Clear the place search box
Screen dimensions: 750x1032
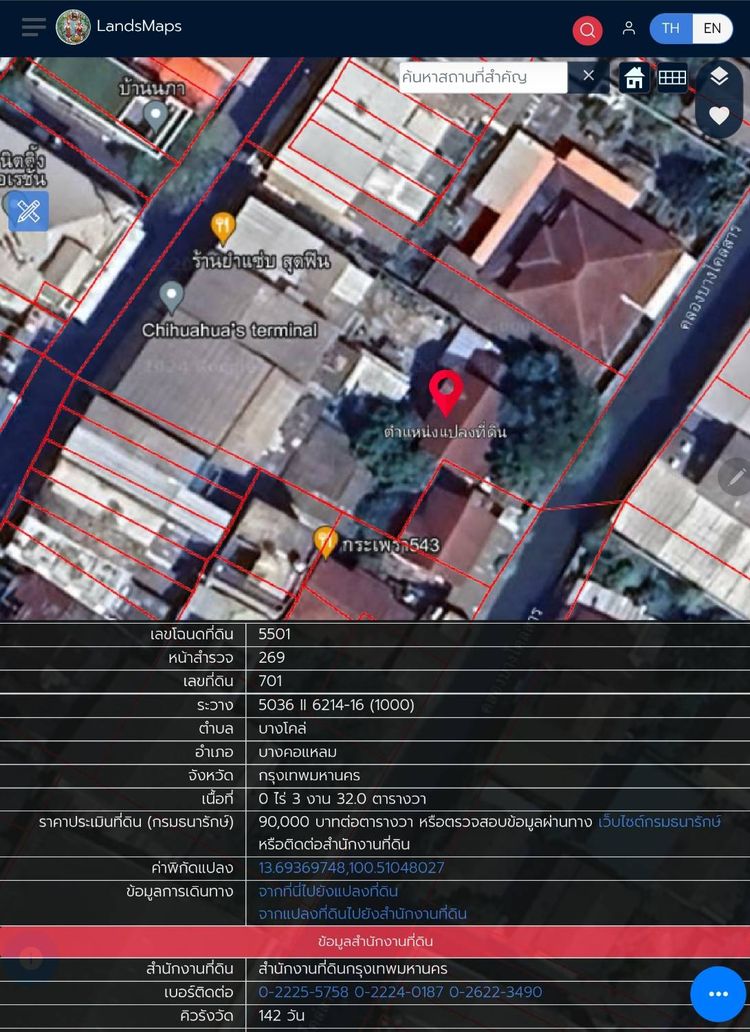pos(588,76)
